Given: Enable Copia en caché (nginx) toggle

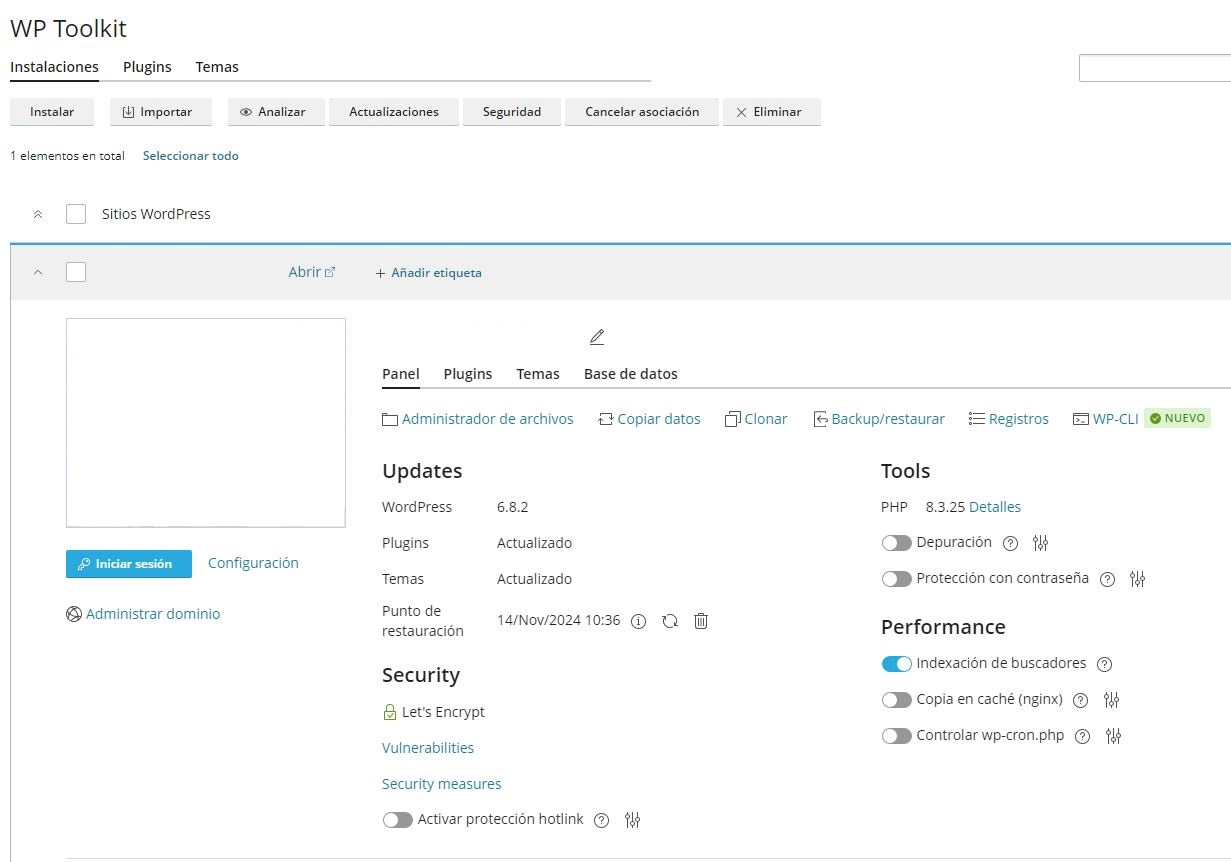Looking at the screenshot, I should (896, 700).
